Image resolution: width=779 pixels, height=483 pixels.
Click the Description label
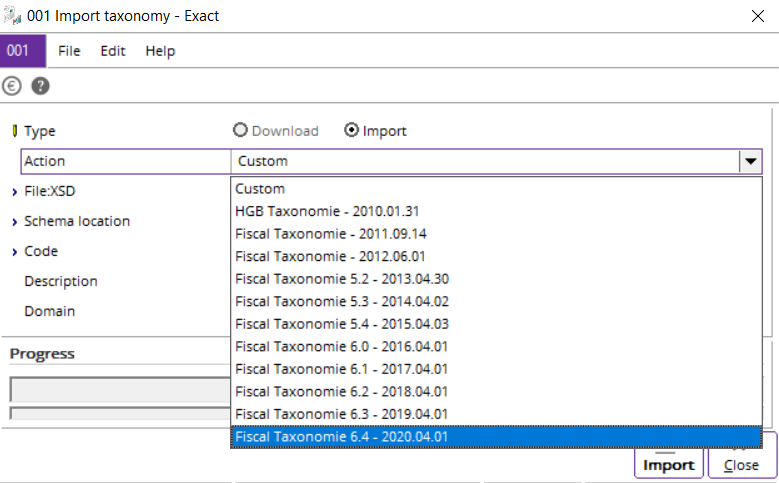[x=61, y=281]
